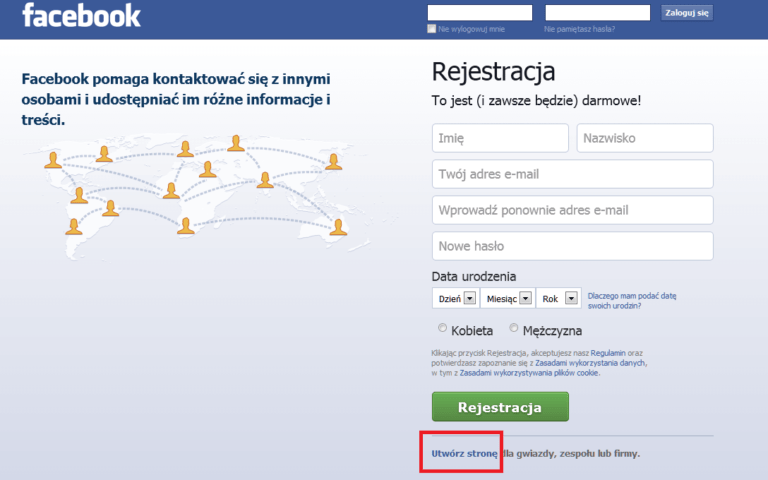This screenshot has width=768, height=480.
Task: Click into the Nowe hasło field
Action: point(573,246)
